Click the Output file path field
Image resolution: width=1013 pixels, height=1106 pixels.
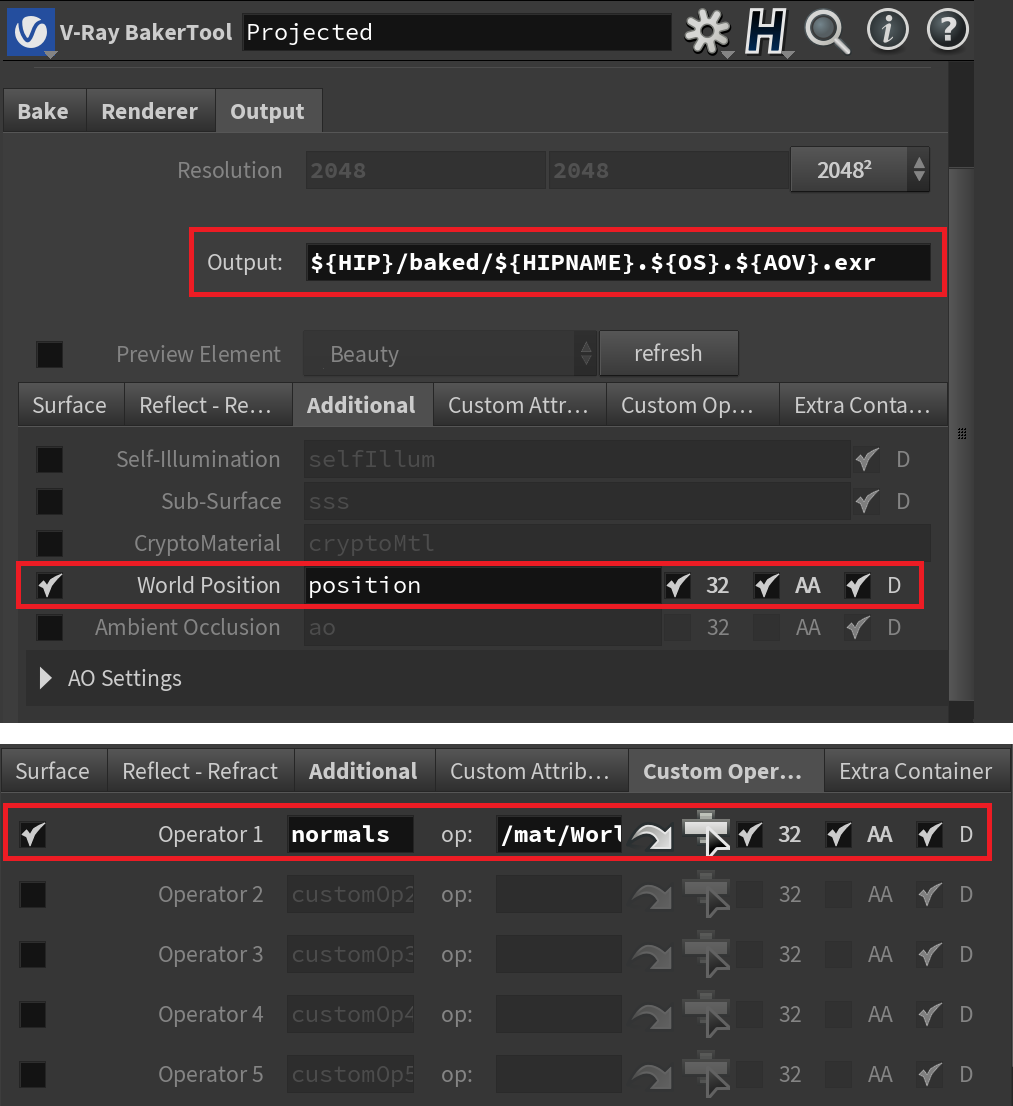[x=618, y=262]
